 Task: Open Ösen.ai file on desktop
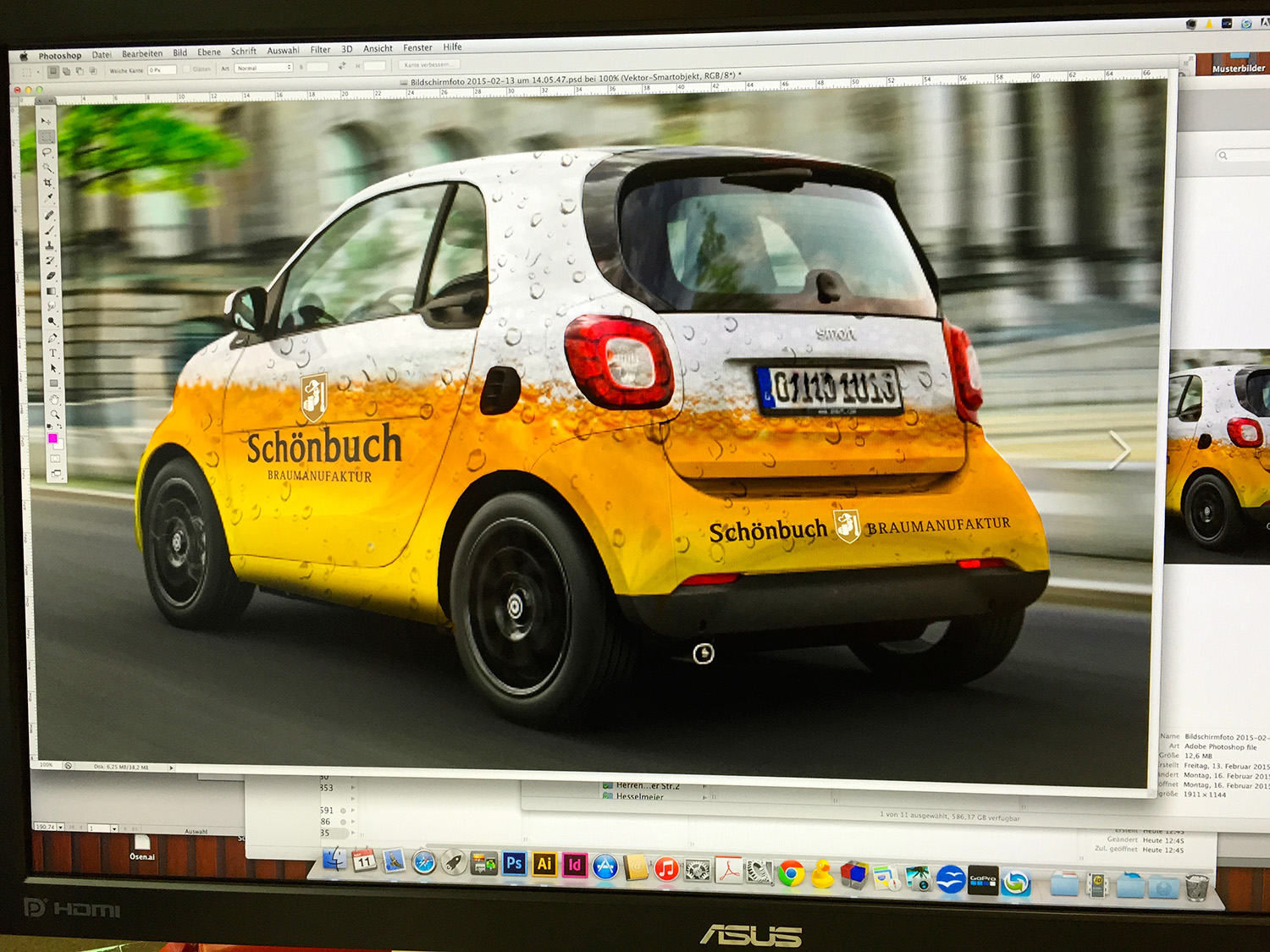tap(141, 847)
